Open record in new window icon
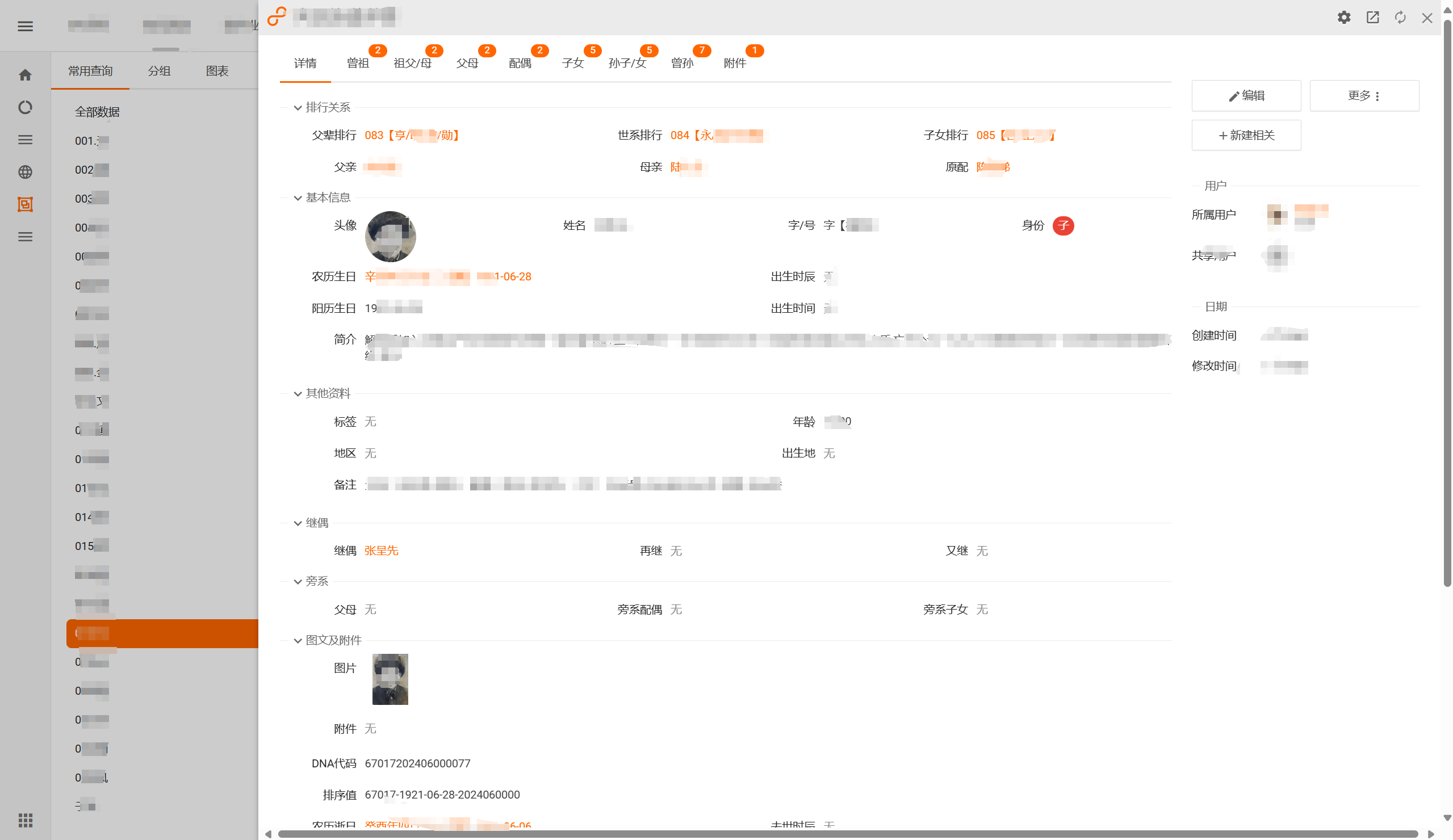The height and width of the screenshot is (840, 1453). pos(1372,17)
